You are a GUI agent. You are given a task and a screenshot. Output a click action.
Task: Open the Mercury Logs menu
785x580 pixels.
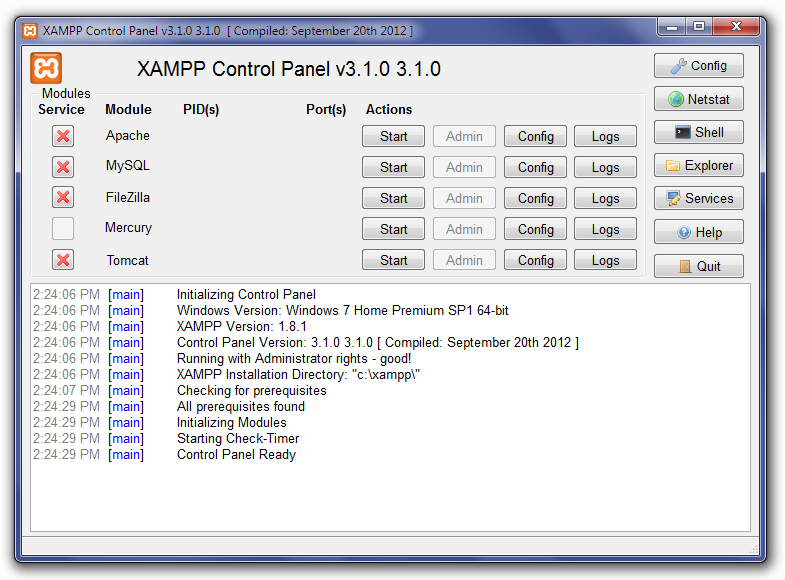pos(606,229)
